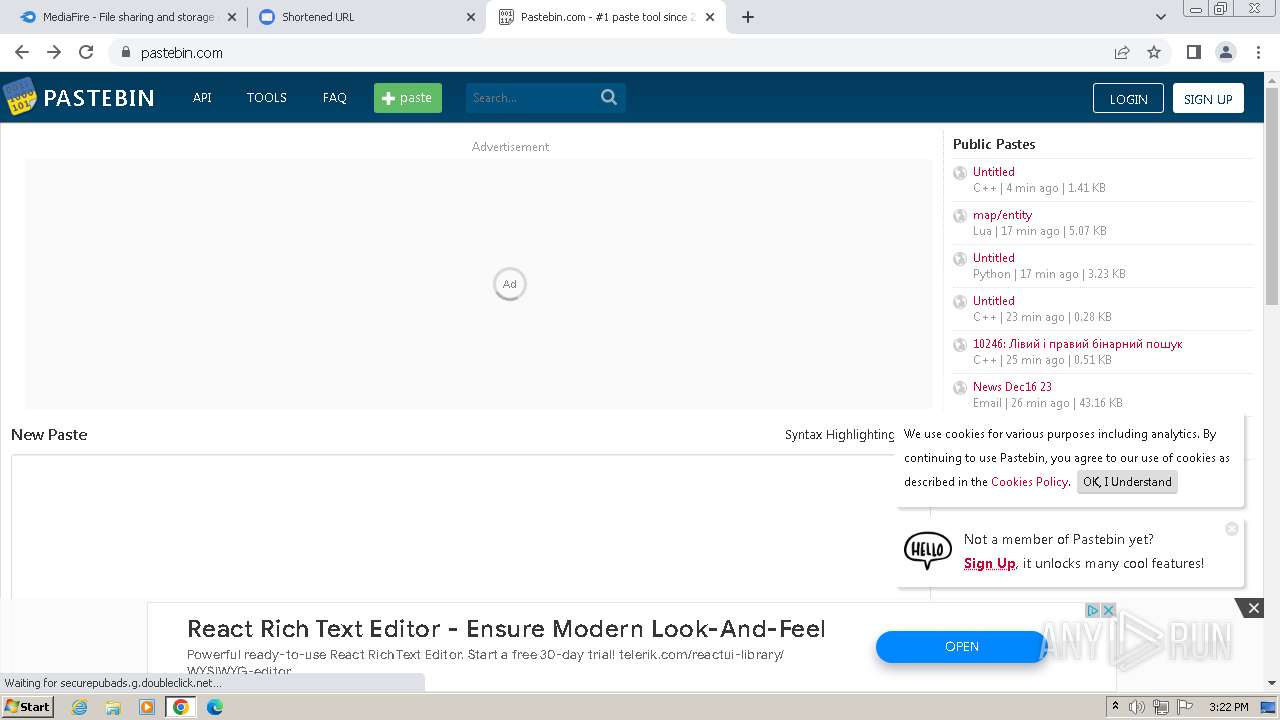Open the Windows Start menu
1280x720 pixels.
(x=27, y=707)
